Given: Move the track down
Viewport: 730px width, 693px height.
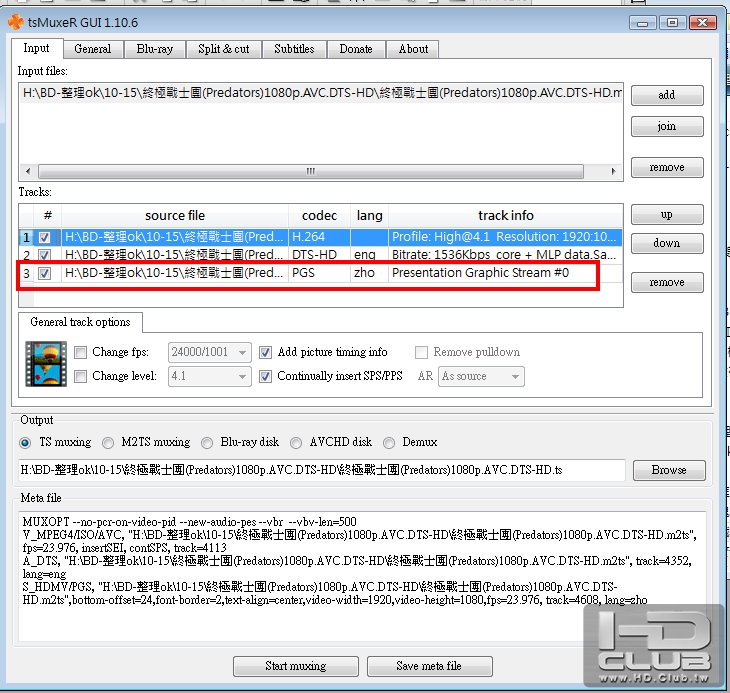Looking at the screenshot, I should tap(667, 243).
